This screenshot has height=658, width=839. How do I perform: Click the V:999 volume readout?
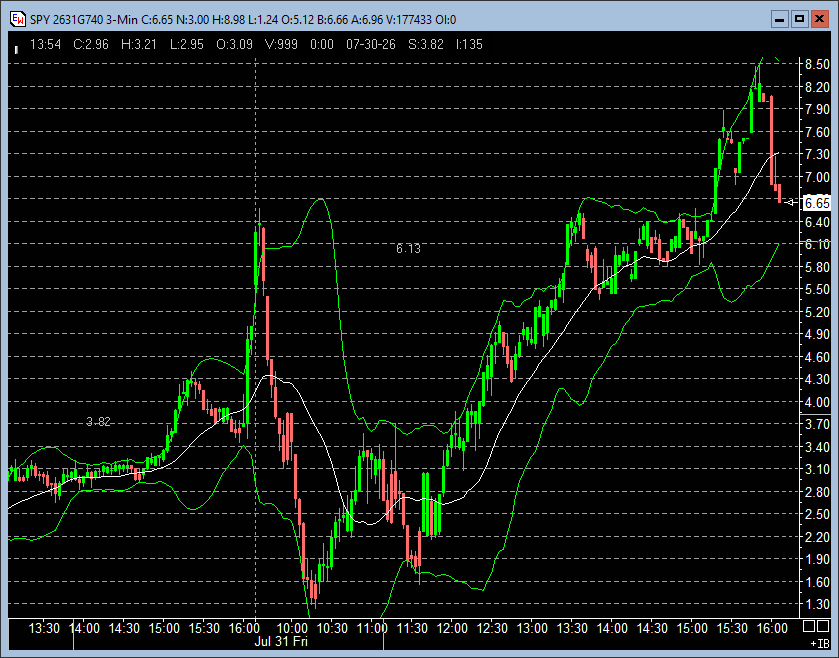pos(281,44)
